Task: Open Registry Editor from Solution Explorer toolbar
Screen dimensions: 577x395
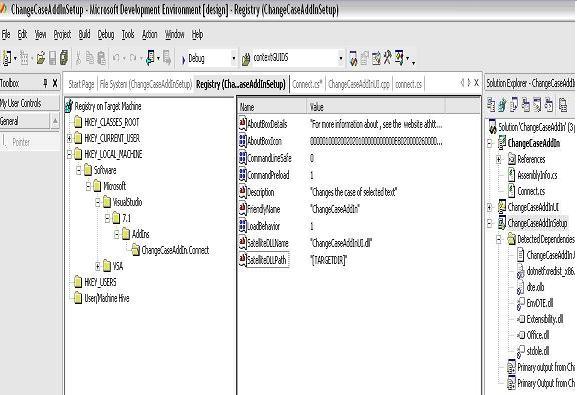Action: [502, 105]
